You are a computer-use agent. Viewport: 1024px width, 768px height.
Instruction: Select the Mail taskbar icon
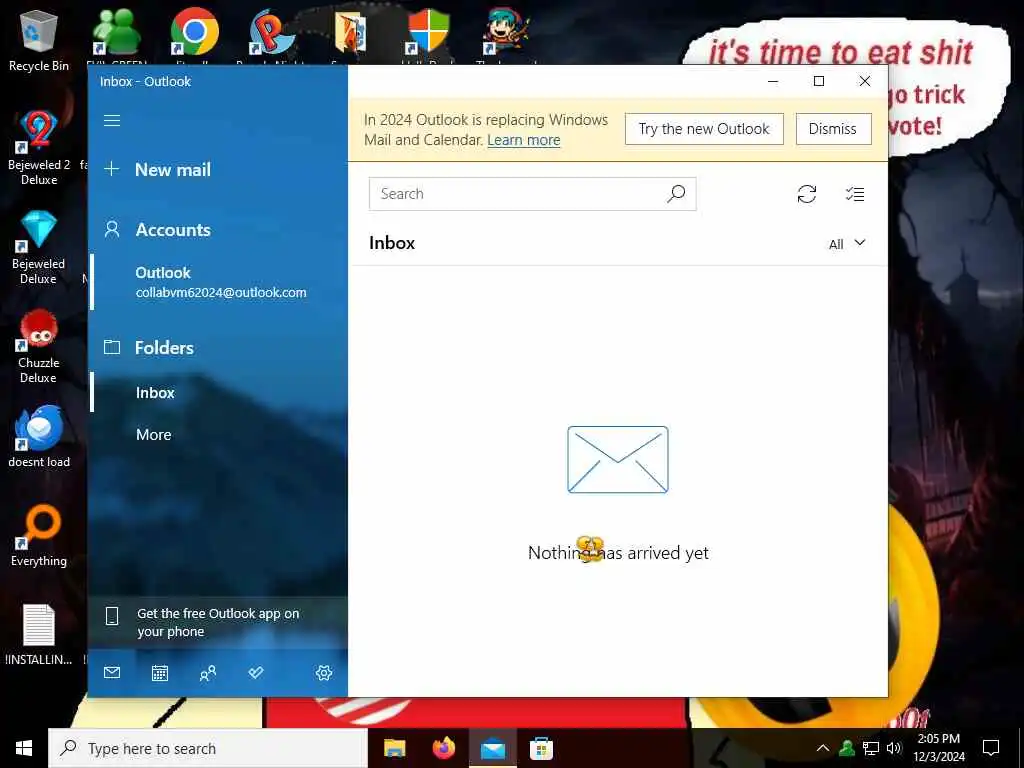pos(493,748)
